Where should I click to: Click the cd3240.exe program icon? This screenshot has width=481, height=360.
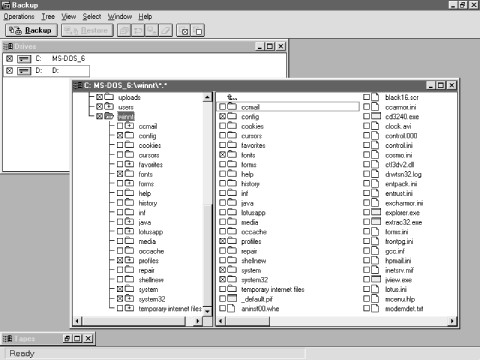[376, 116]
